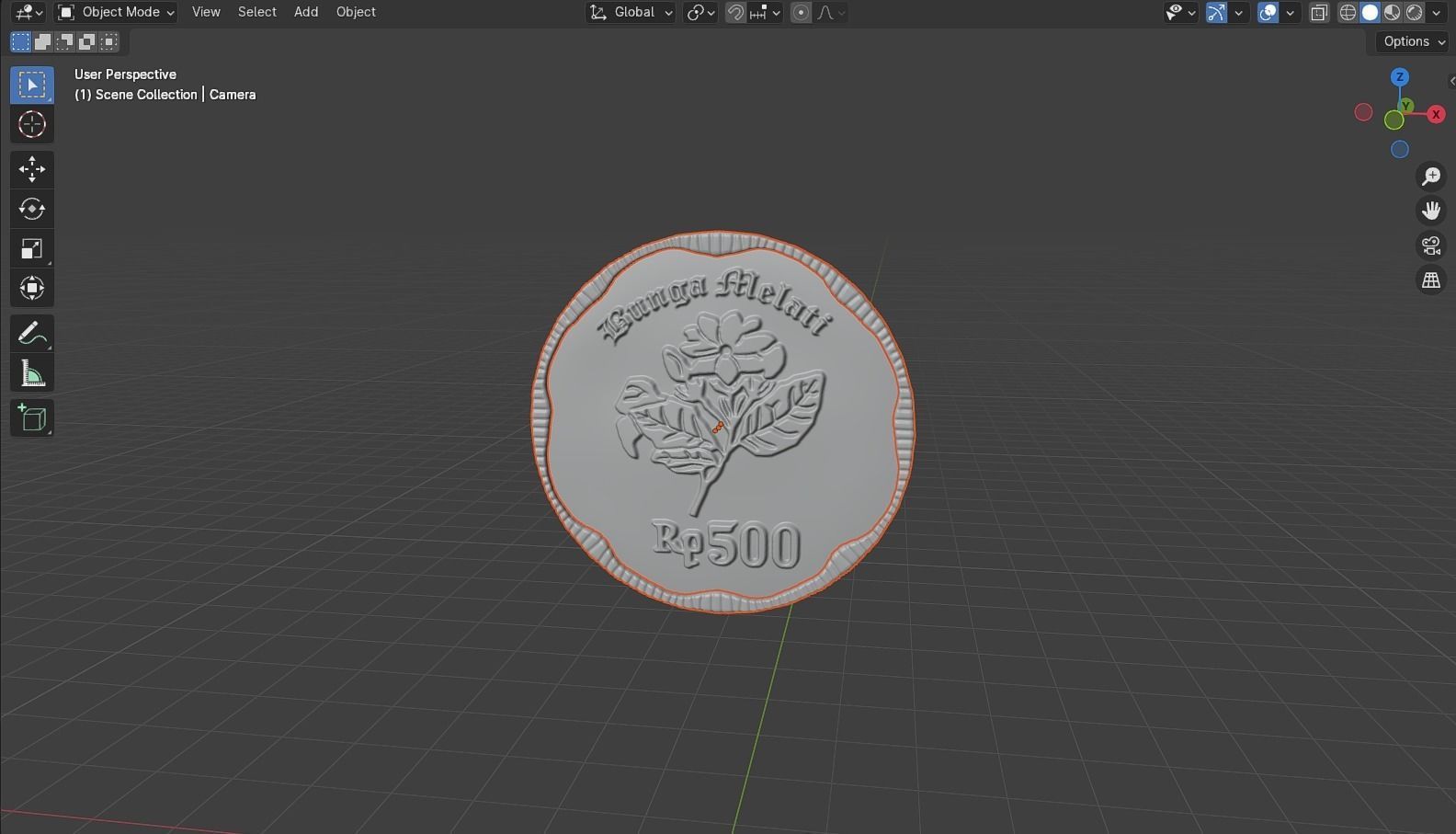Image resolution: width=1456 pixels, height=834 pixels.
Task: Expand the gizmo options arrow
Action: coord(1238,12)
